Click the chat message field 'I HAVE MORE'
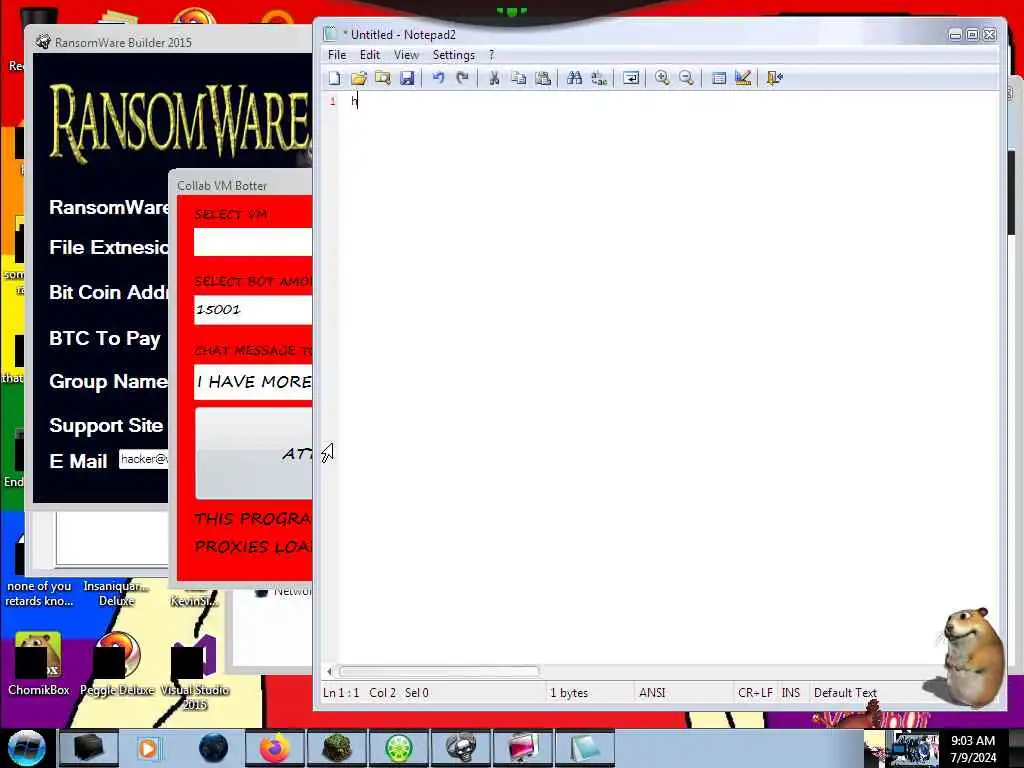 [x=253, y=382]
